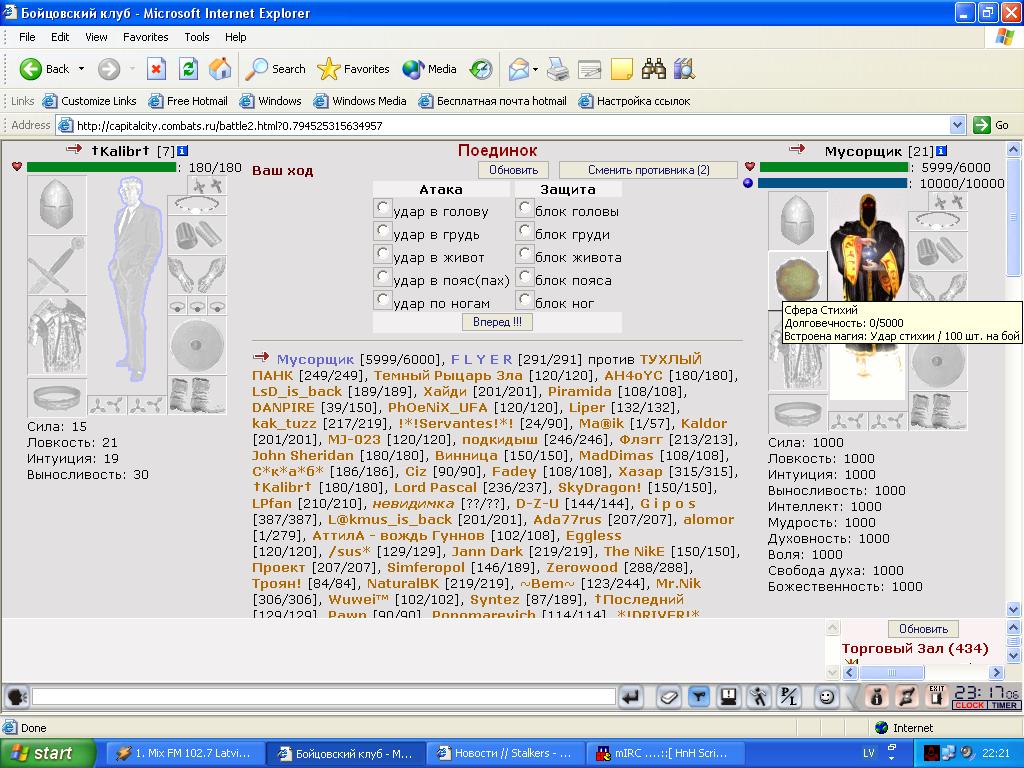Toggle the chat filter funnel icon
Viewport: 1024px width, 768px height.
[x=698, y=697]
